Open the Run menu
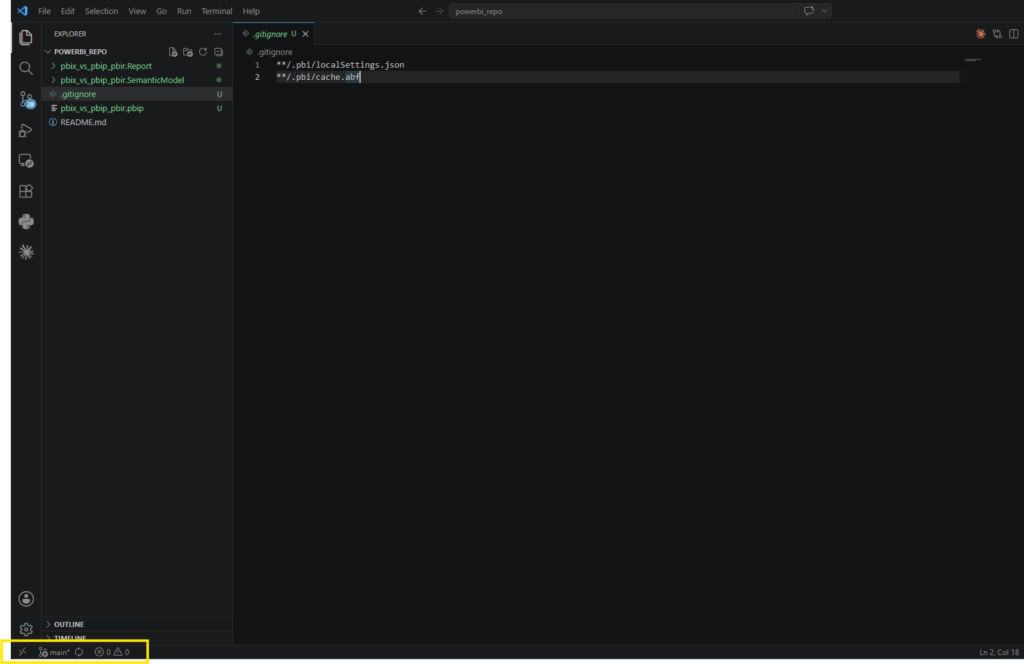Image resolution: width=1024 pixels, height=664 pixels. (184, 11)
